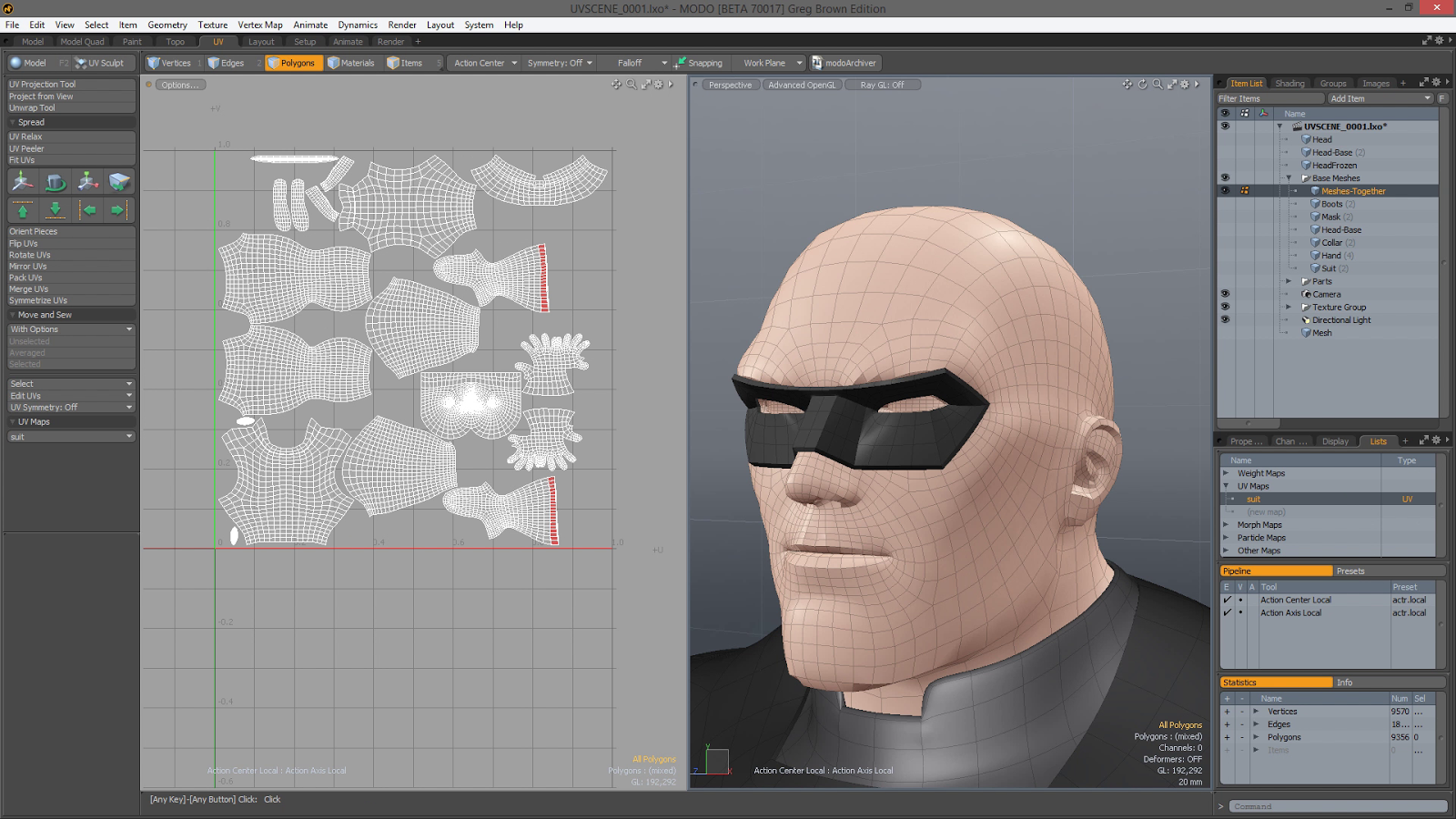Screen dimensions: 1456x819
Task: Switch to Edges selection mode
Action: pyautogui.click(x=227, y=63)
